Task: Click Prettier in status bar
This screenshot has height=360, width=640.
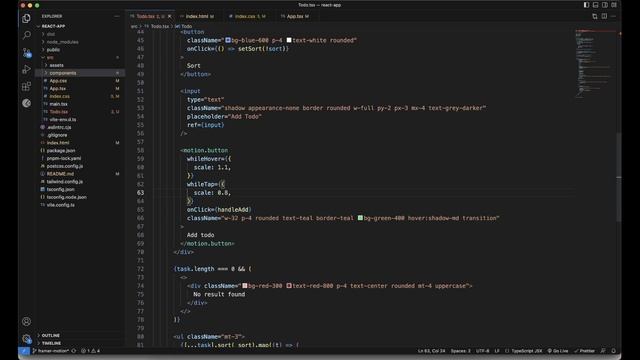Action: click(x=584, y=351)
